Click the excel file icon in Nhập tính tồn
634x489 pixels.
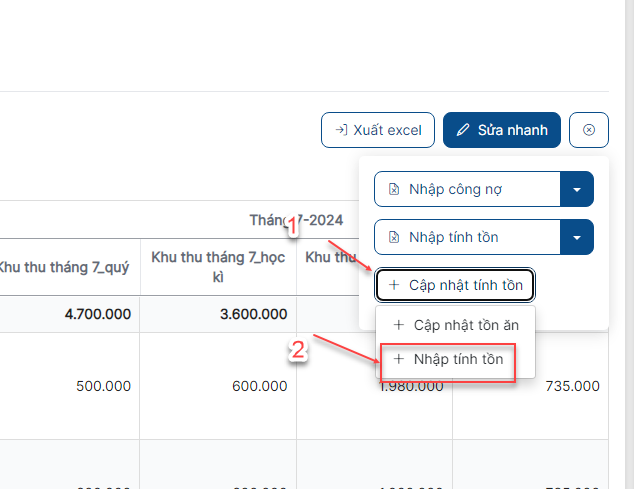point(394,237)
